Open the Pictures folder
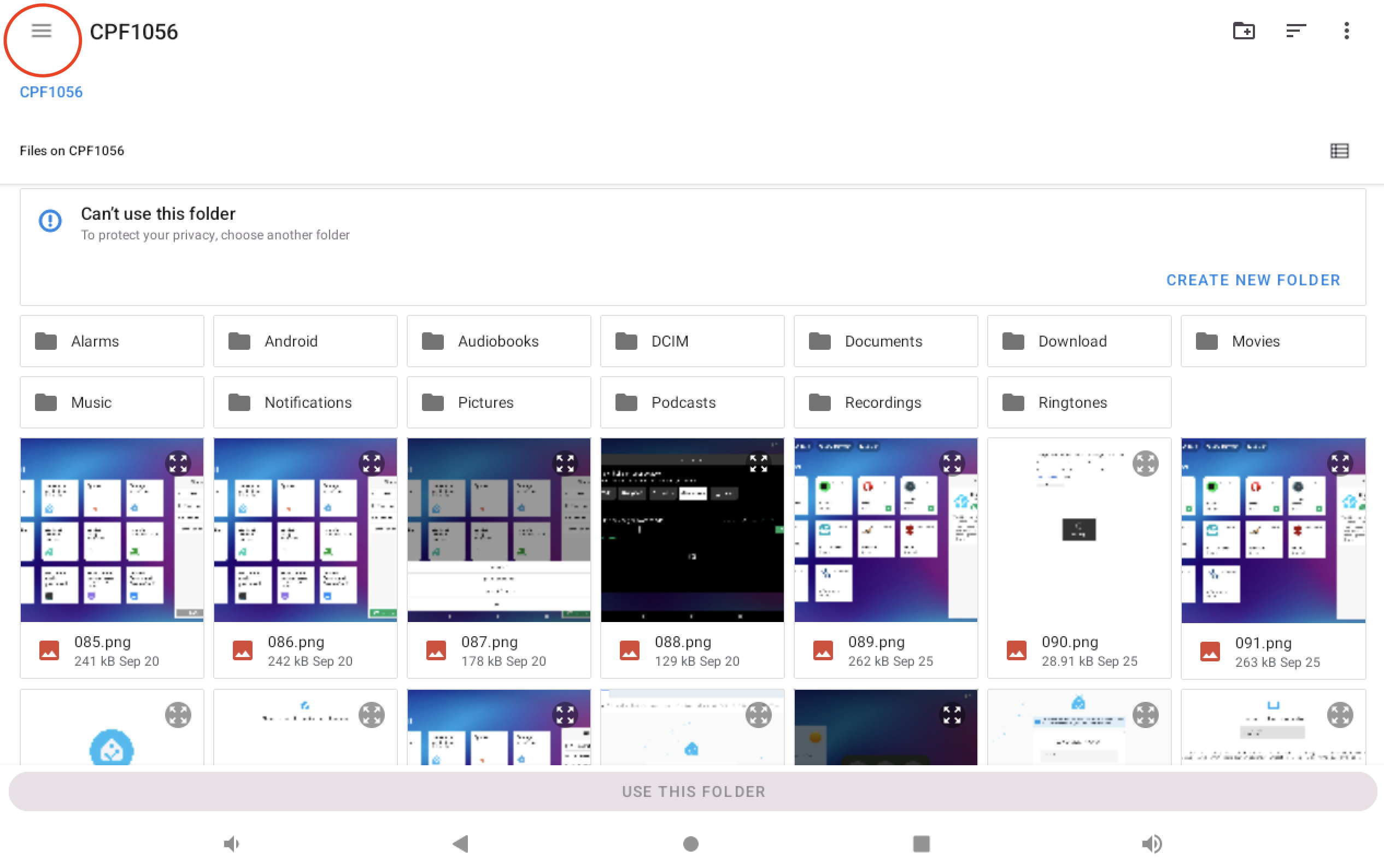1384x868 pixels. [x=499, y=402]
